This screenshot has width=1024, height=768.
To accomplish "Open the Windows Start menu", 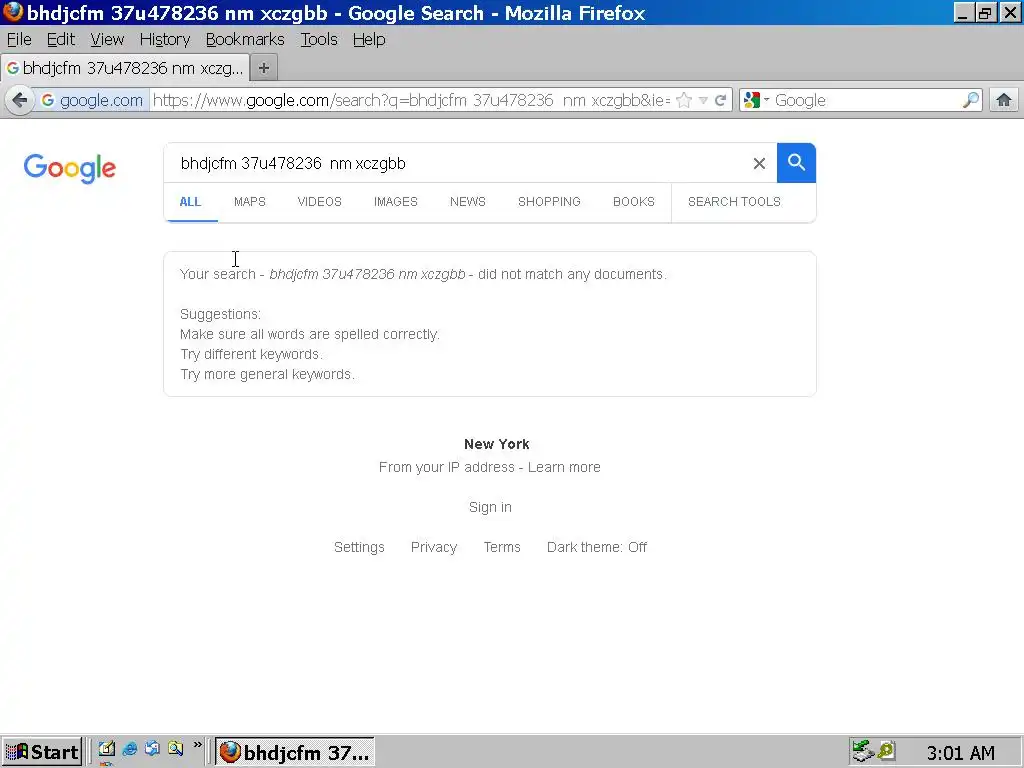I will pos(41,752).
